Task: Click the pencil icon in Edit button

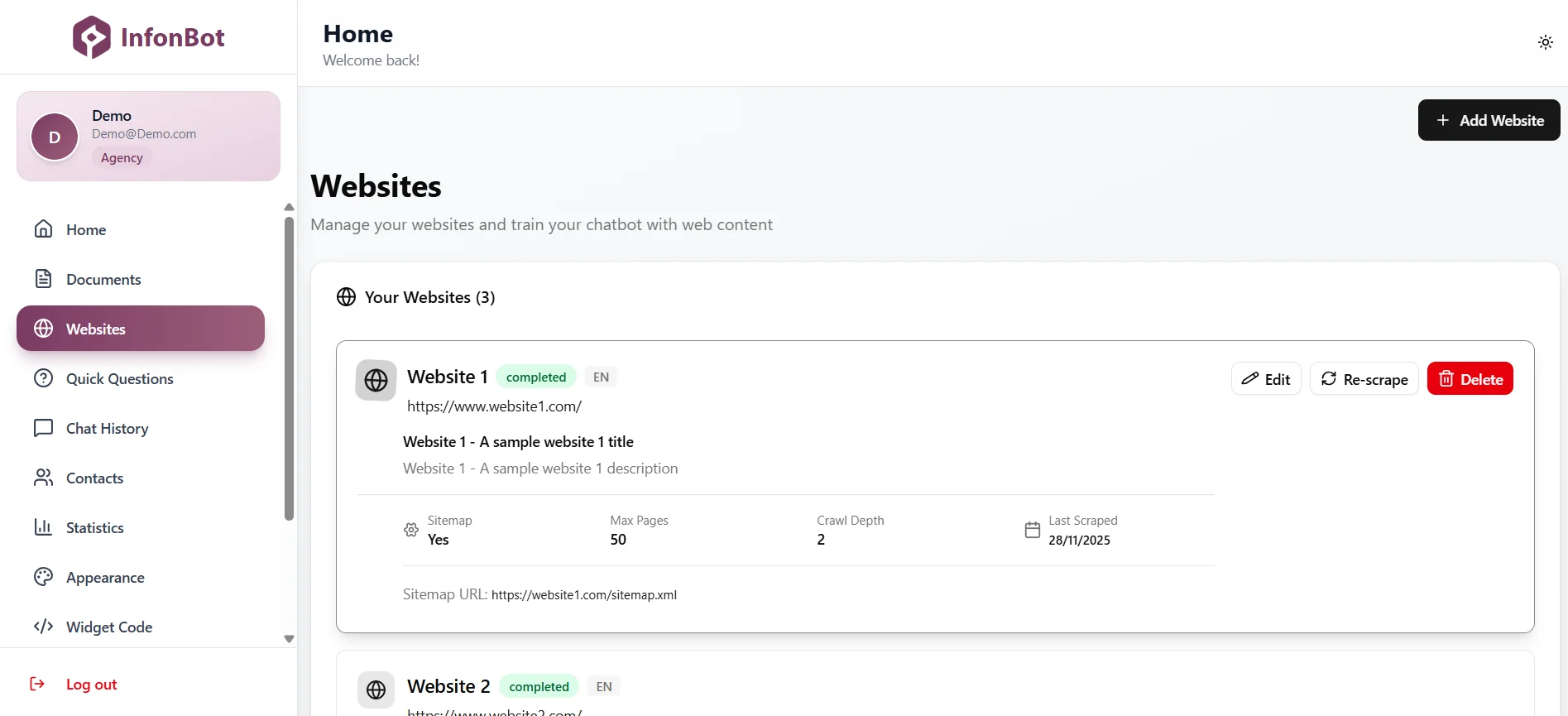Action: point(1250,378)
